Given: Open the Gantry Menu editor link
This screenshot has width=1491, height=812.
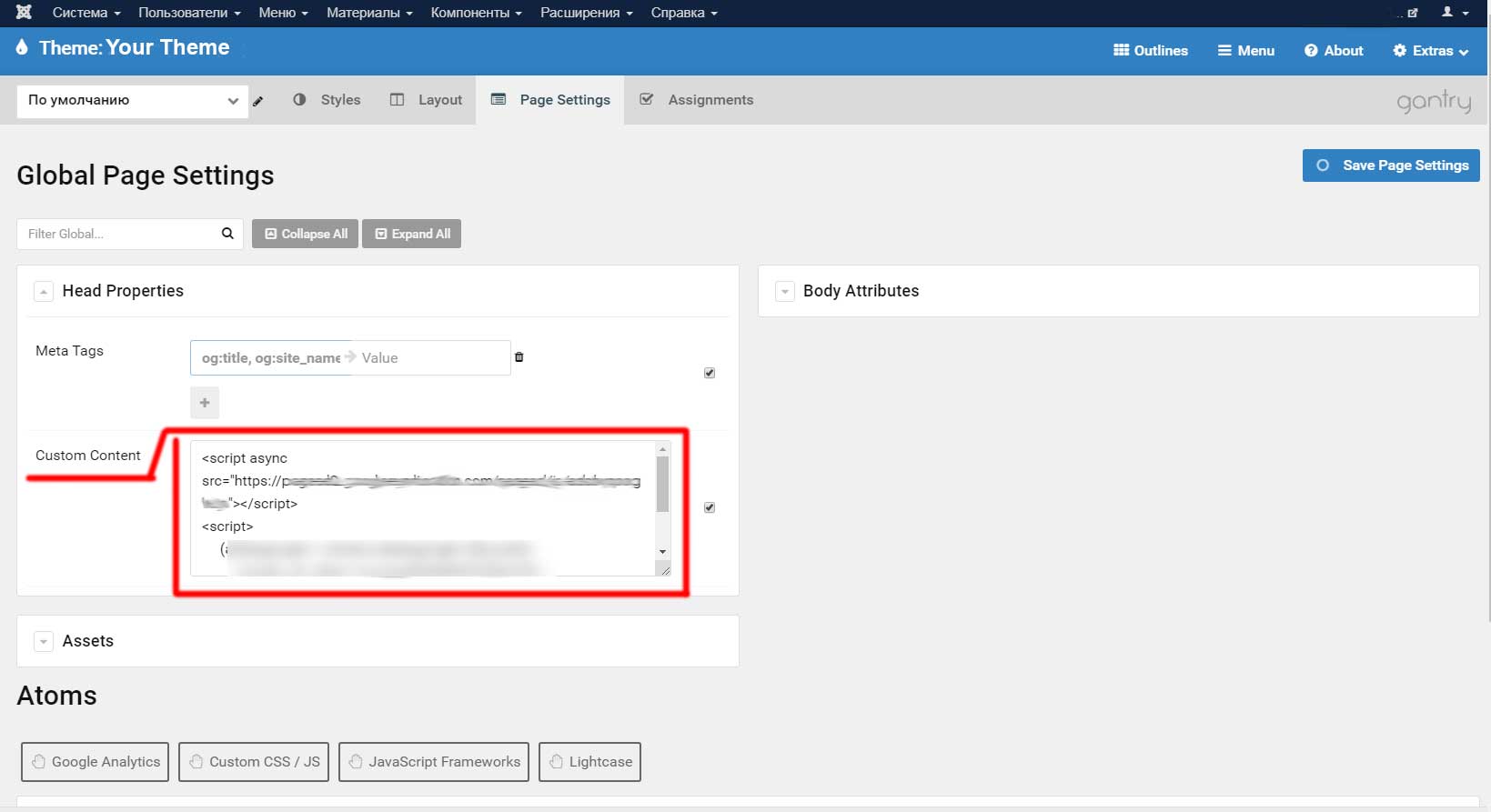Looking at the screenshot, I should coord(1246,51).
